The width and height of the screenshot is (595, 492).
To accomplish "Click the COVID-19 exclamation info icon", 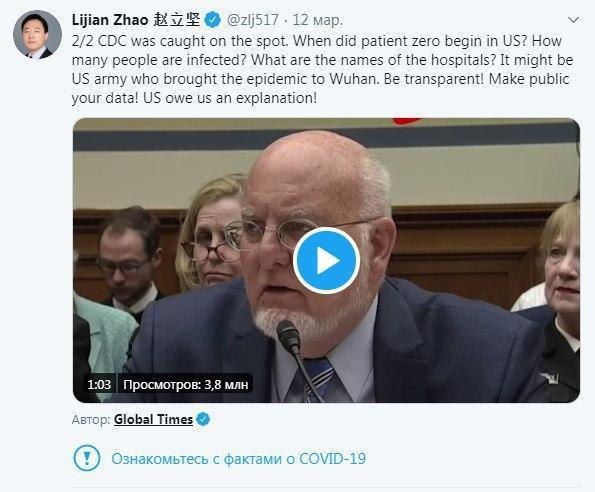I will tap(87, 458).
